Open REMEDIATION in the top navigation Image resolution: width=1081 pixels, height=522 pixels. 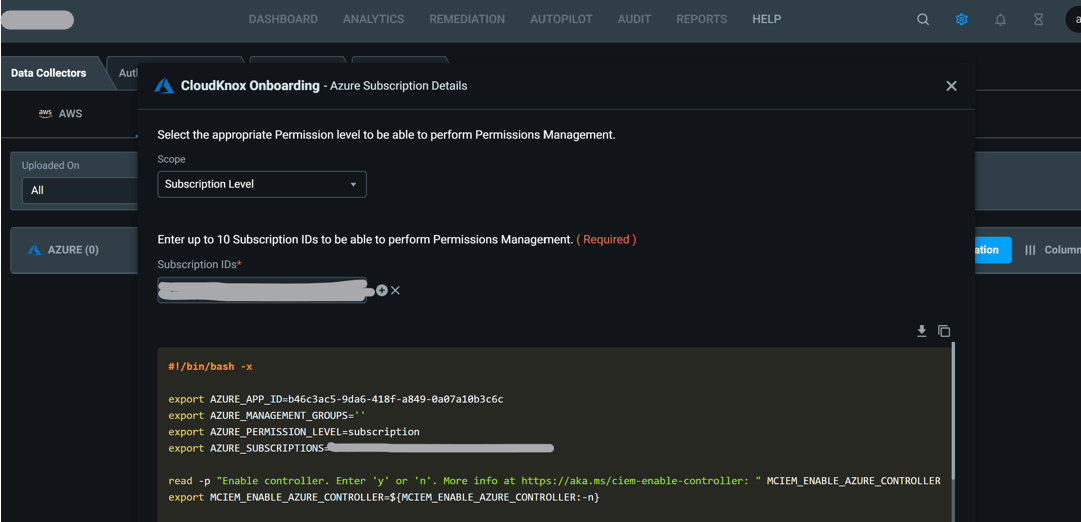[467, 19]
